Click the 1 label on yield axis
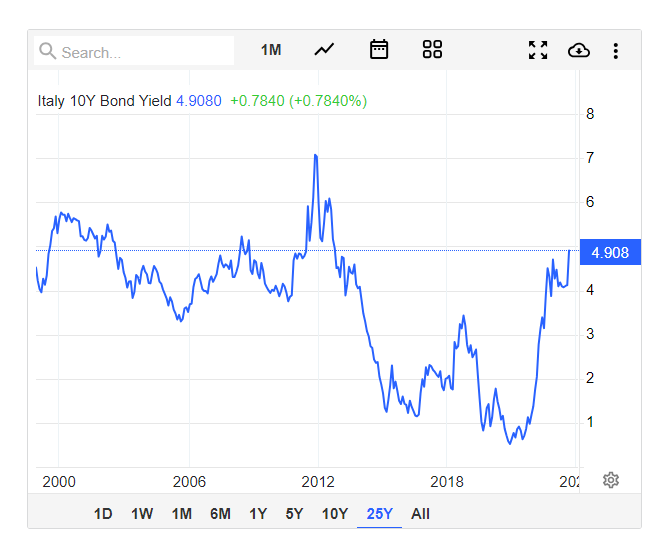 pos(590,422)
